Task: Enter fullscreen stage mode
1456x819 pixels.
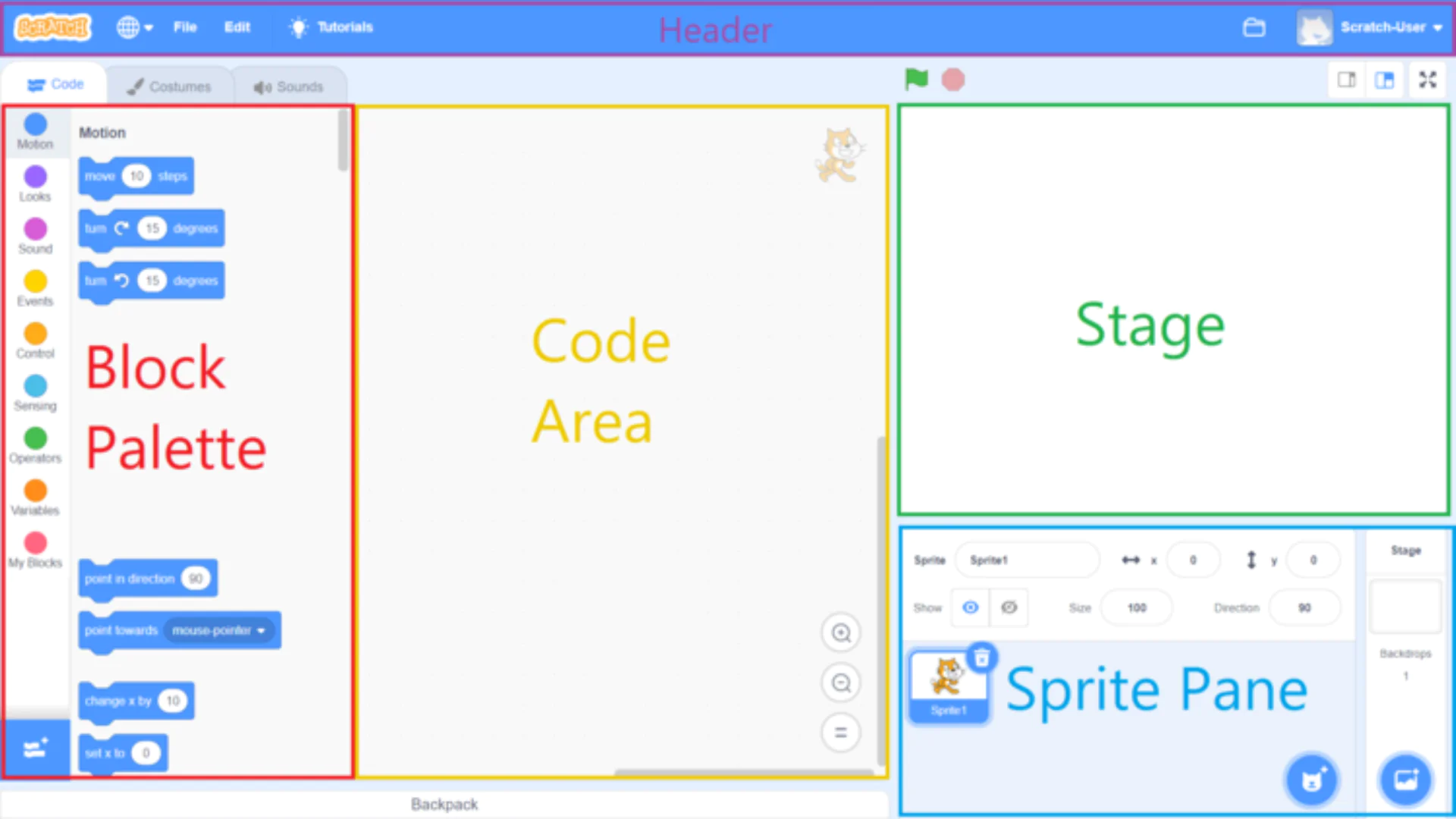Action: (1428, 80)
